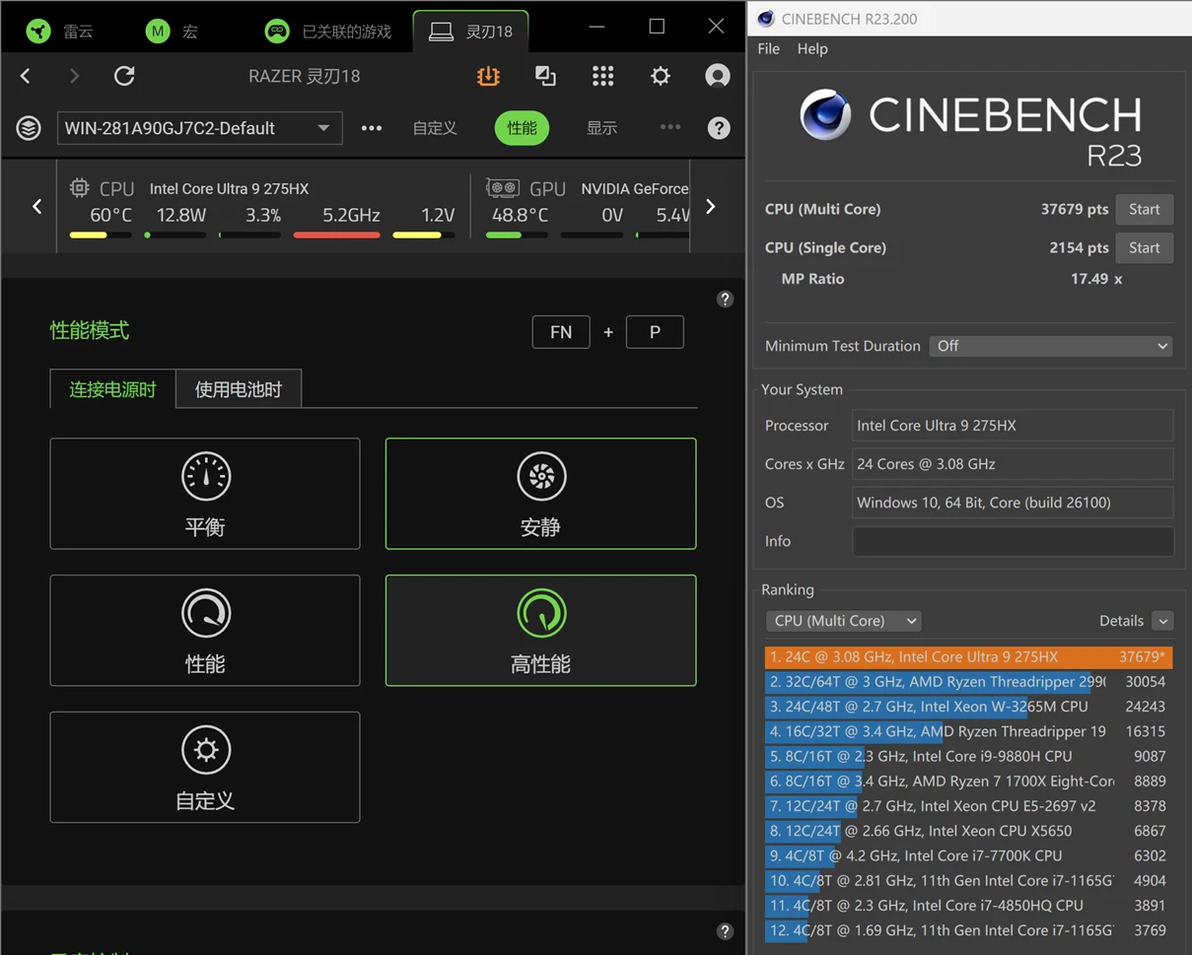Viewport: 1192px width, 955px height.
Task: Select the Intel Core i7-7700K ranking row
Action: pos(968,855)
